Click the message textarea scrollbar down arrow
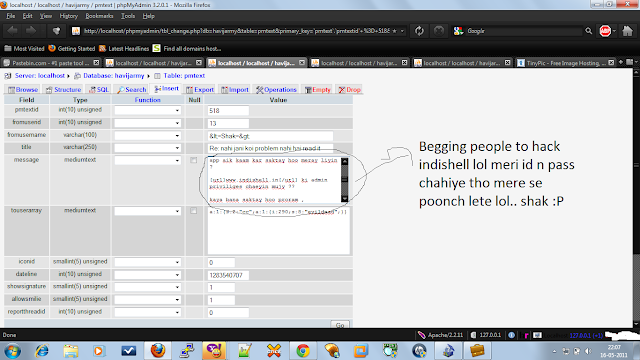This screenshot has width=640, height=360. (x=344, y=199)
